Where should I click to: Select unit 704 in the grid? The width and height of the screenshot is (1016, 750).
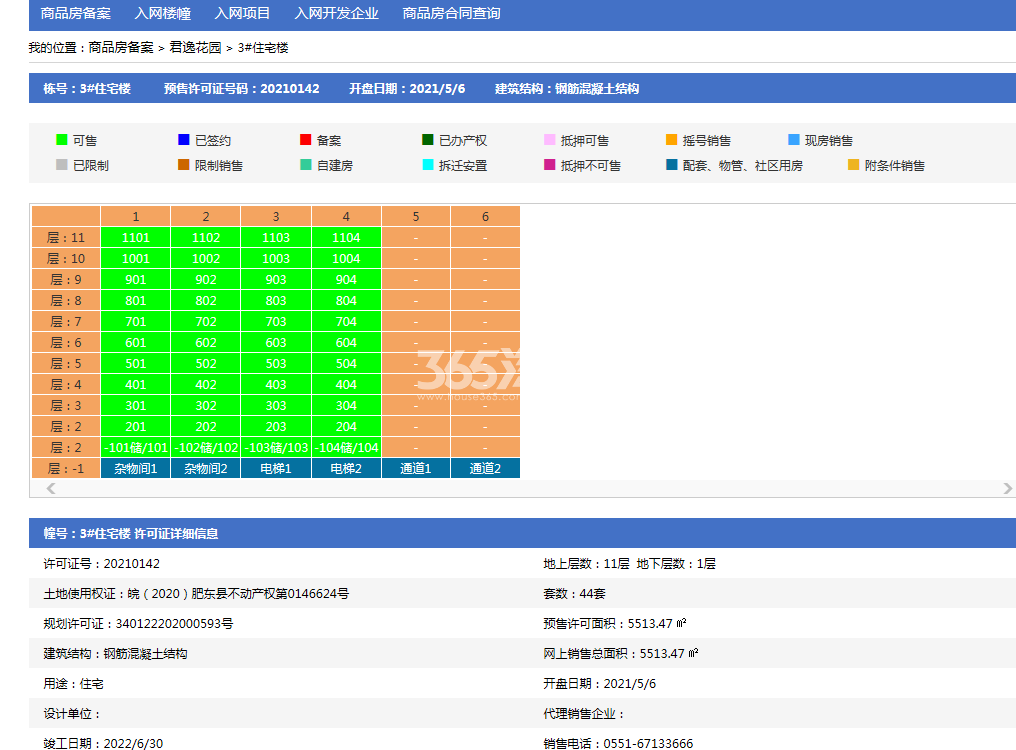point(346,322)
